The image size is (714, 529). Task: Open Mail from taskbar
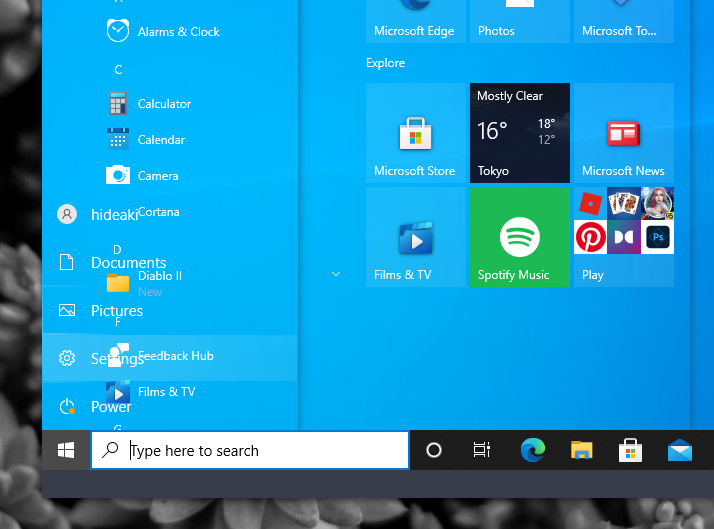click(680, 450)
